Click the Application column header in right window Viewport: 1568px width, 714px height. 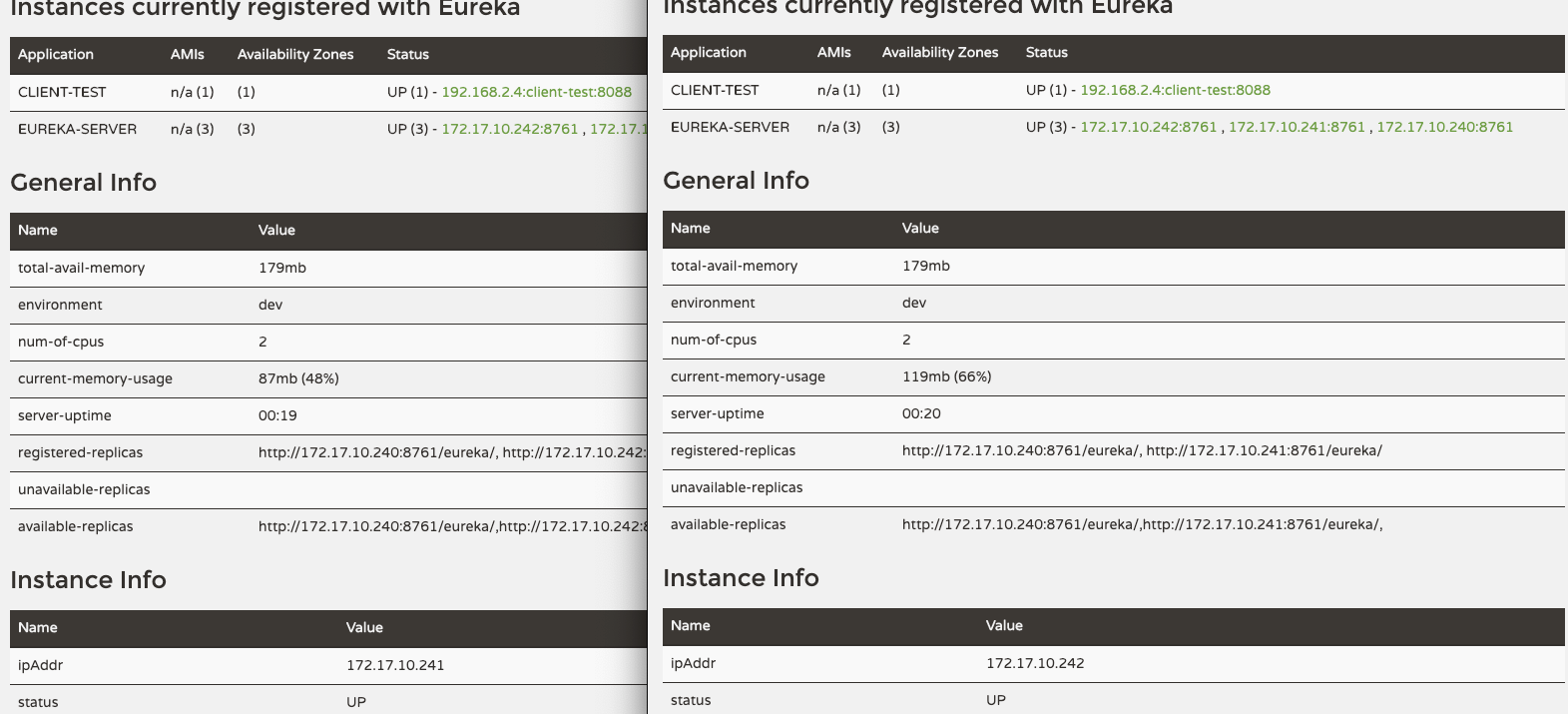click(x=709, y=53)
